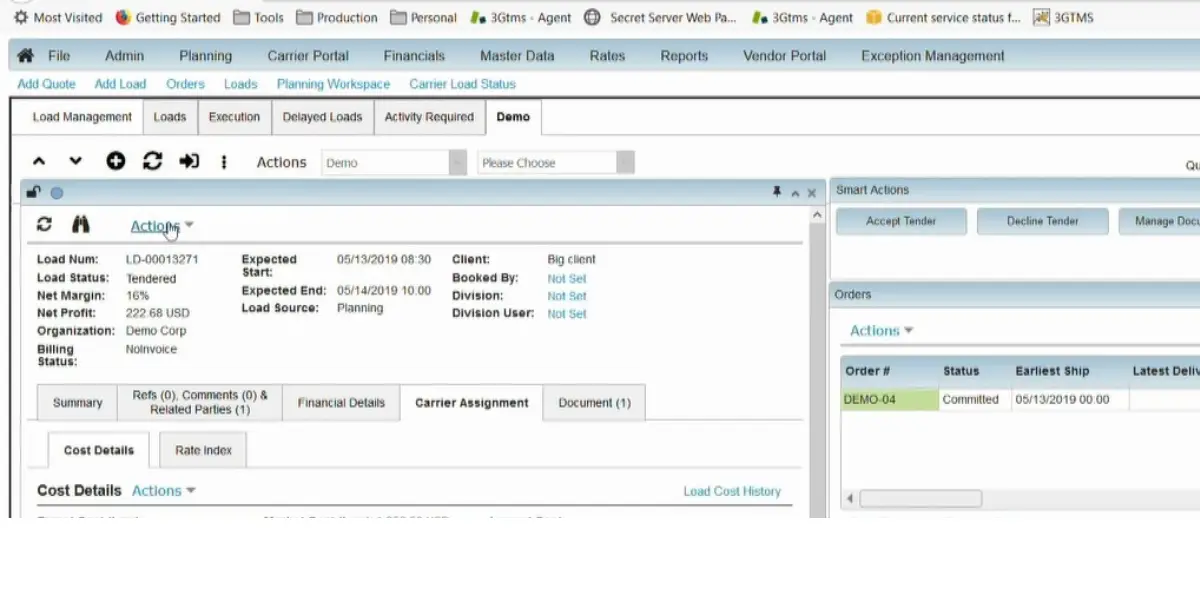The image size is (1200, 600).
Task: Click the Orders horizontal scrollbar thumb
Action: pos(921,498)
